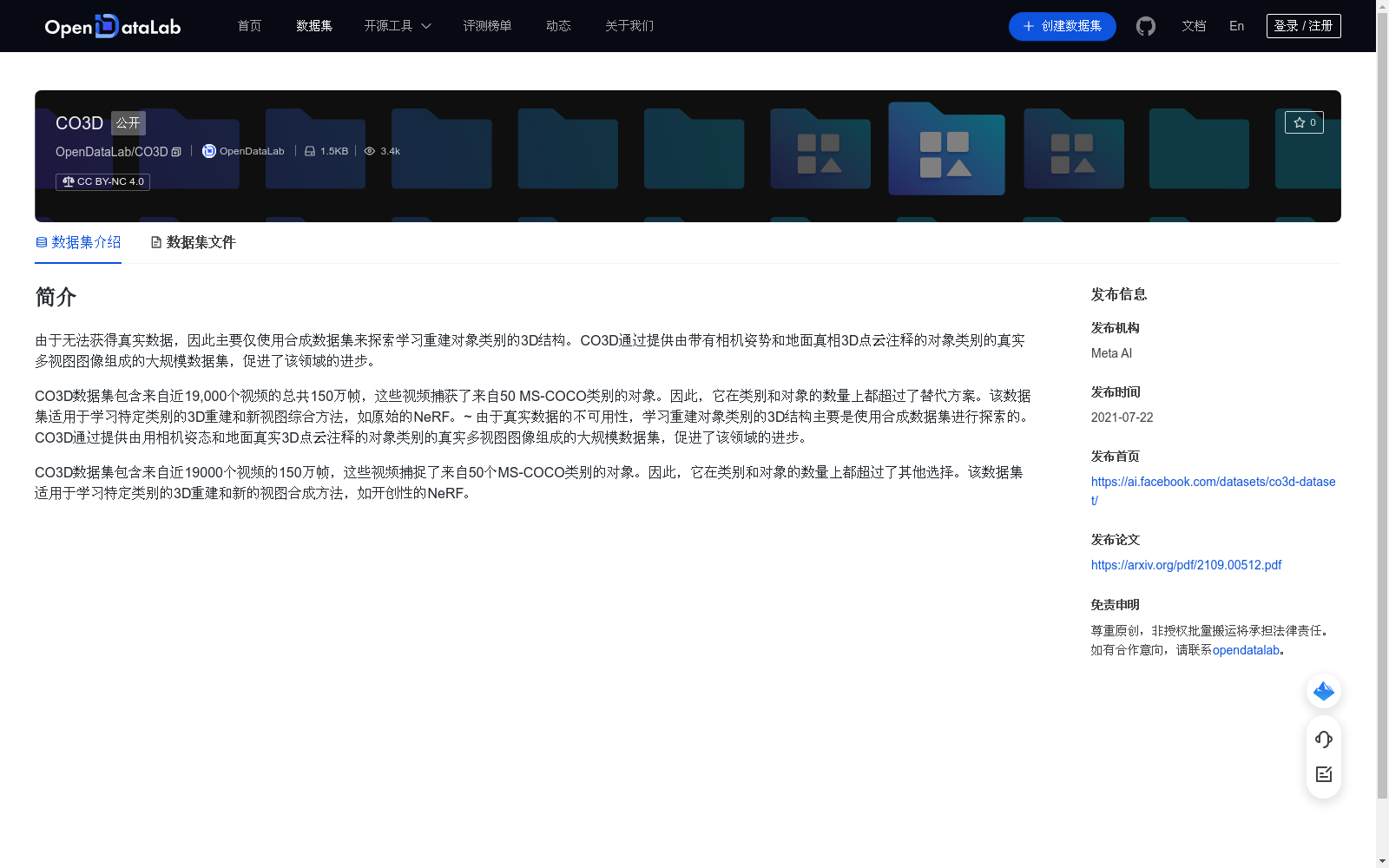Viewport: 1389px width, 868px height.
Task: Star the CO3D dataset
Action: (x=1304, y=122)
